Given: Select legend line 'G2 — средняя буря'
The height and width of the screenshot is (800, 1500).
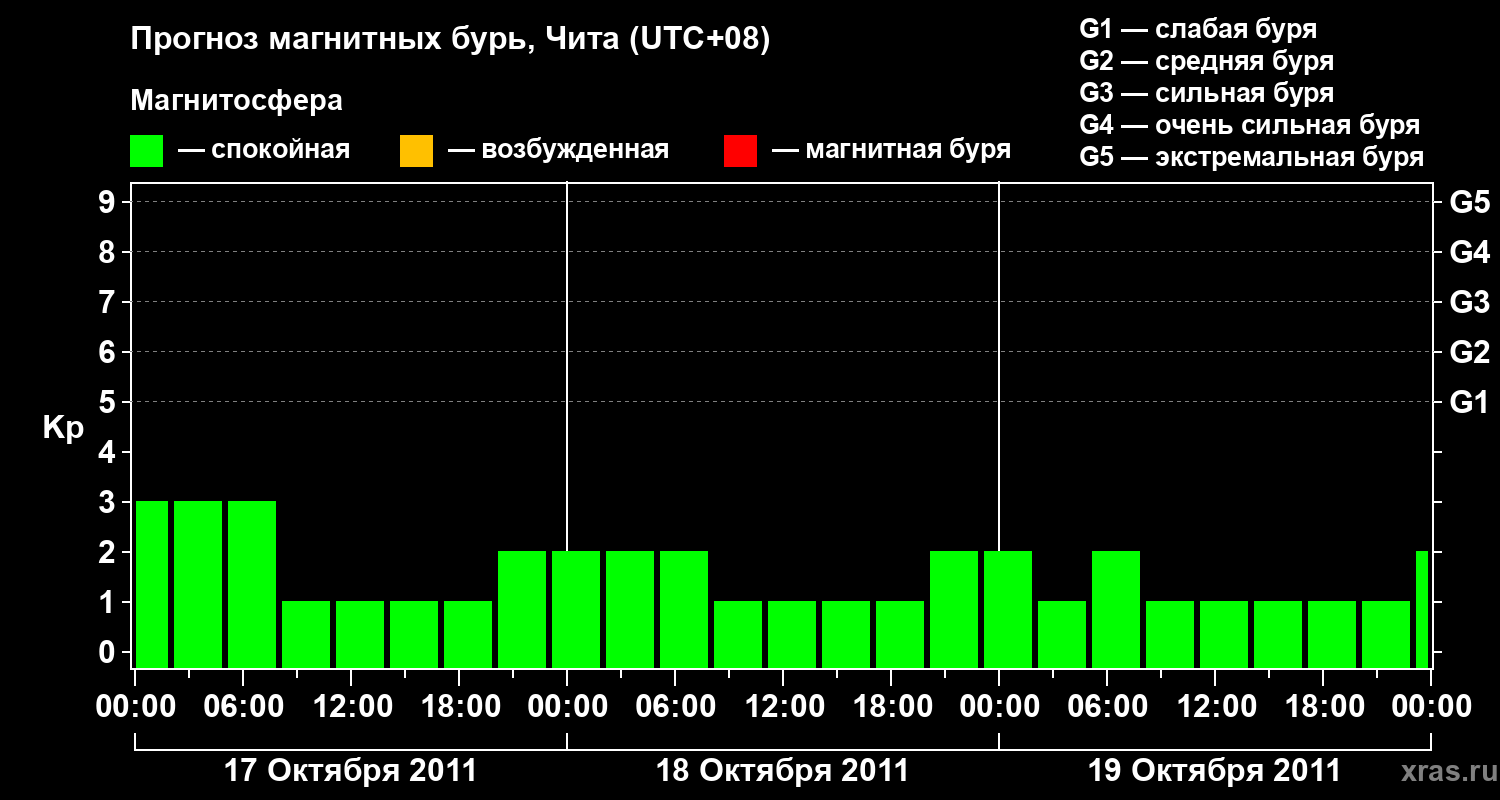Looking at the screenshot, I should 1206,61.
